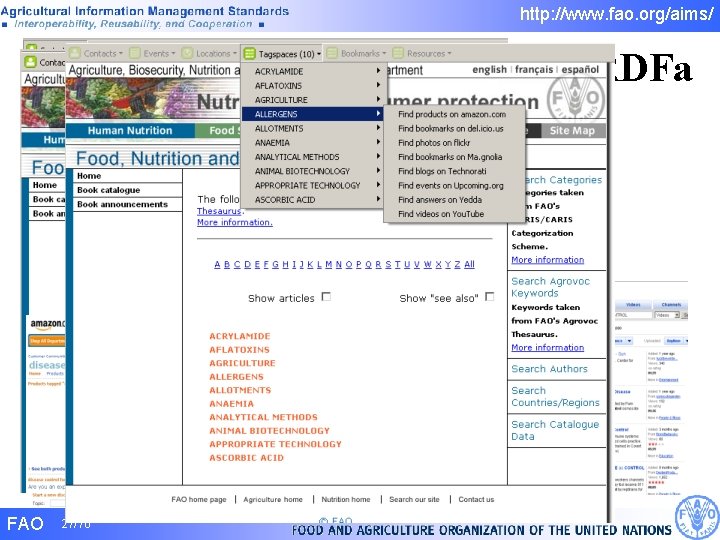Image resolution: width=720 pixels, height=540 pixels.
Task: Open Search Agrovoc Keywords panel
Action: click(551, 287)
